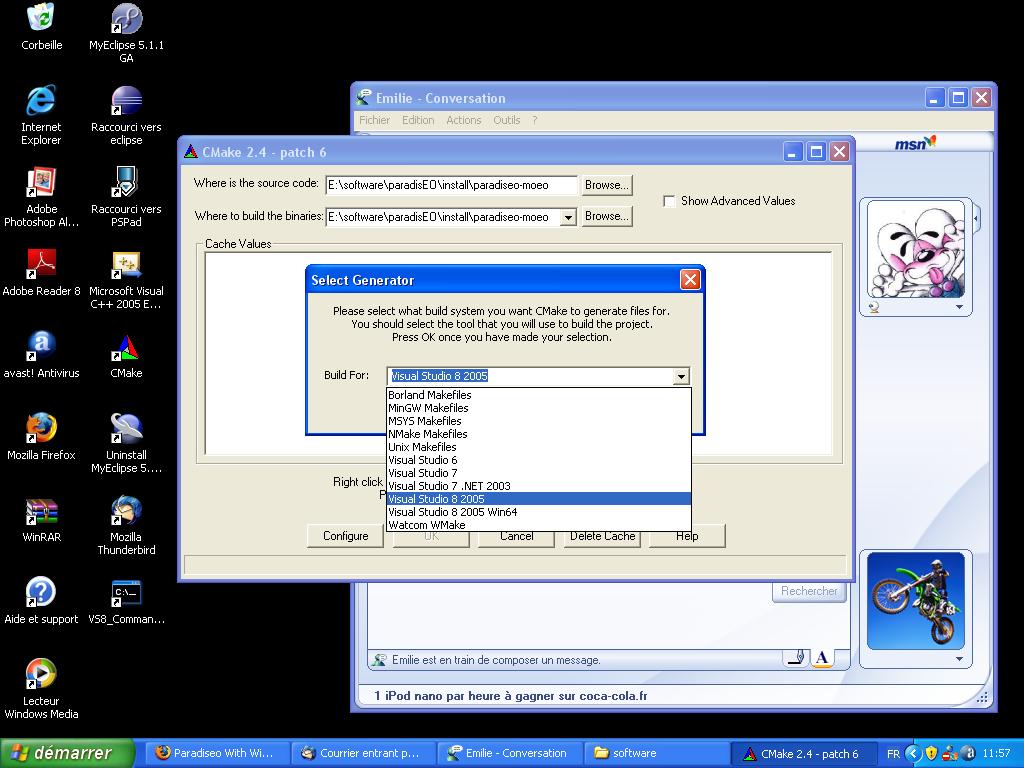Click the source code path input field
This screenshot has height=768, width=1024.
click(x=451, y=185)
